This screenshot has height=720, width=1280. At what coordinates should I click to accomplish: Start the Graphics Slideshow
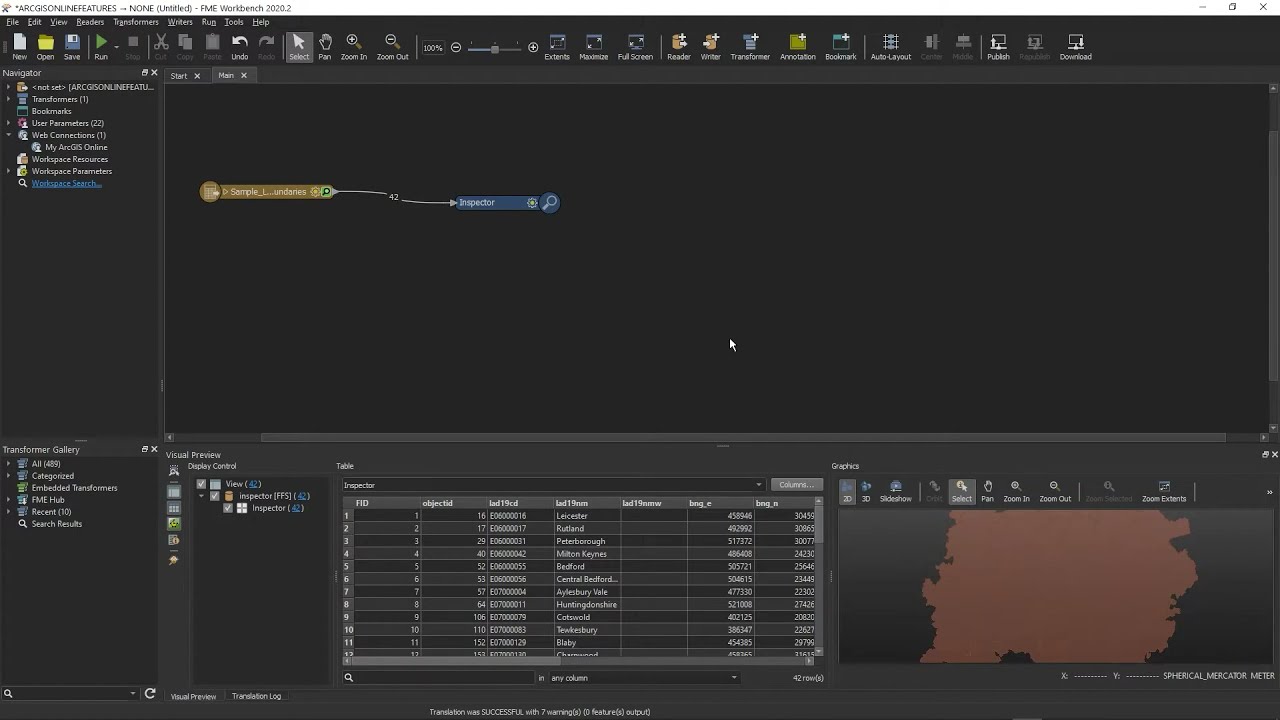pyautogui.click(x=895, y=490)
